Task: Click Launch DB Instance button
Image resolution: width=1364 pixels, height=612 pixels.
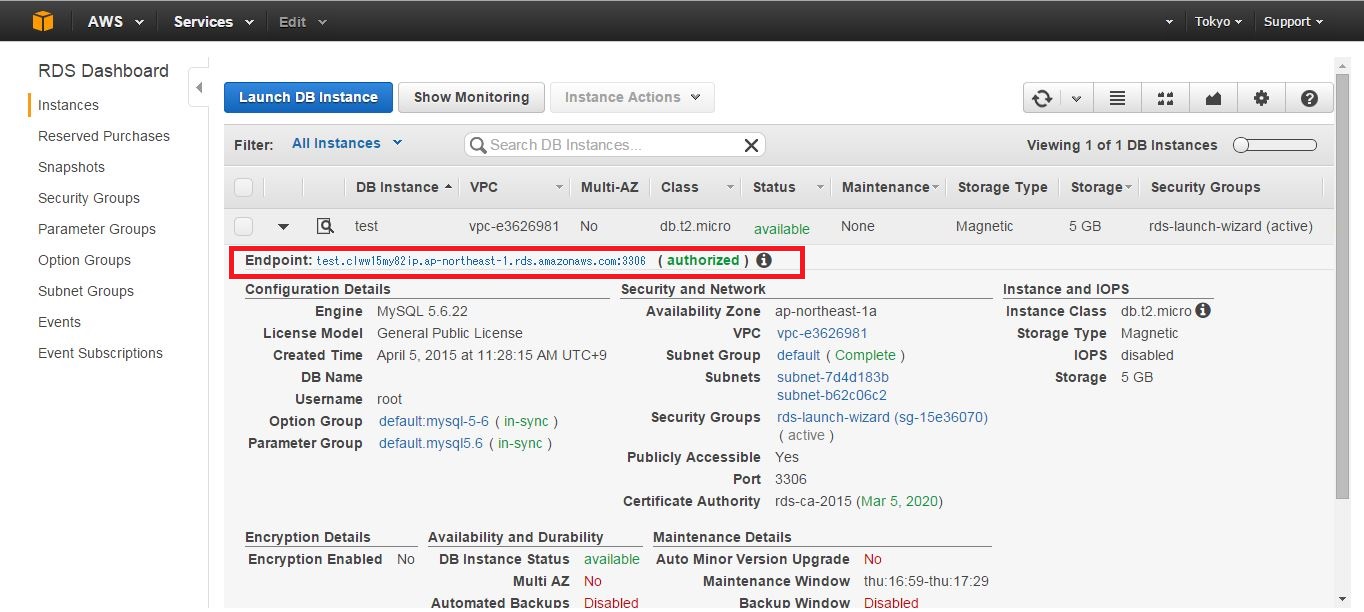Action: pyautogui.click(x=308, y=97)
